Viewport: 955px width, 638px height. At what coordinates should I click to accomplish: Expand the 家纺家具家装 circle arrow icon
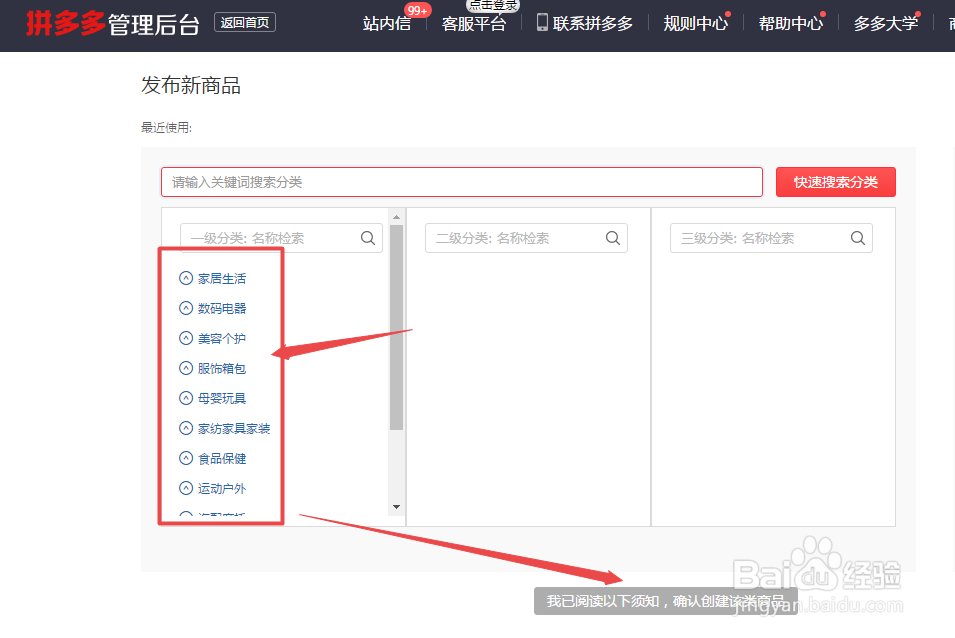click(x=186, y=428)
